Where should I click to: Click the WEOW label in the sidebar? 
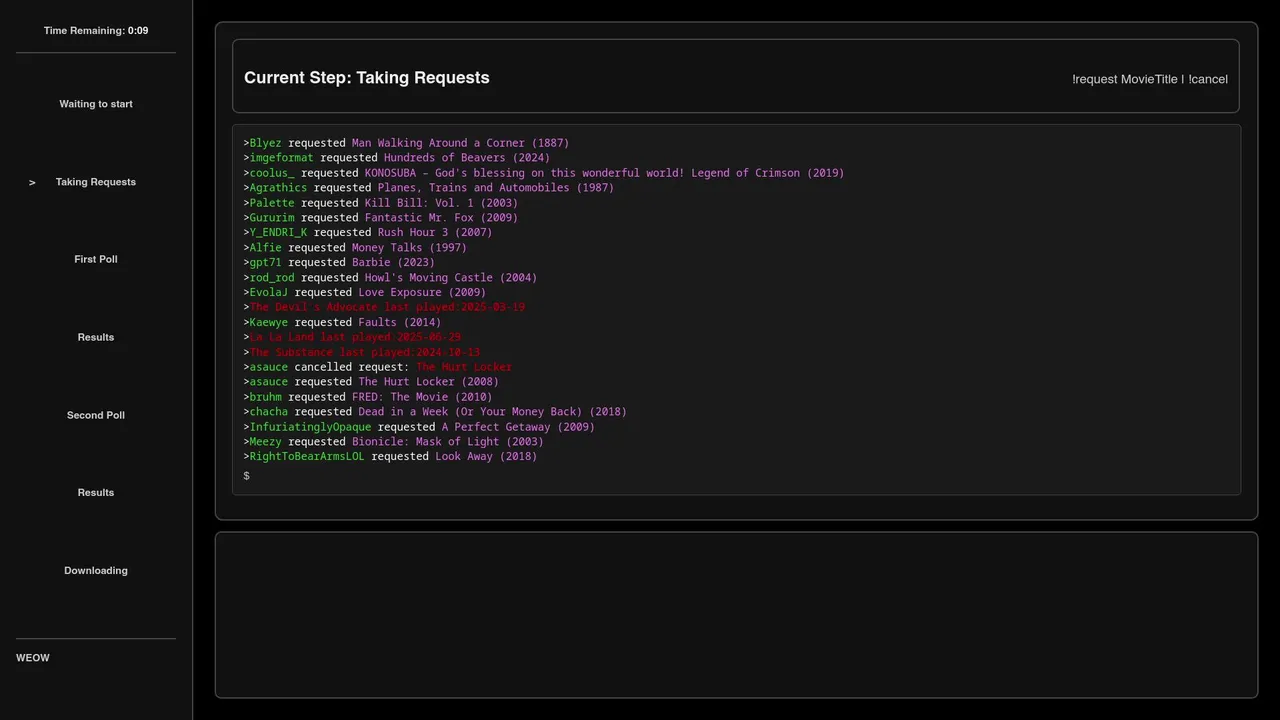pyautogui.click(x=33, y=658)
